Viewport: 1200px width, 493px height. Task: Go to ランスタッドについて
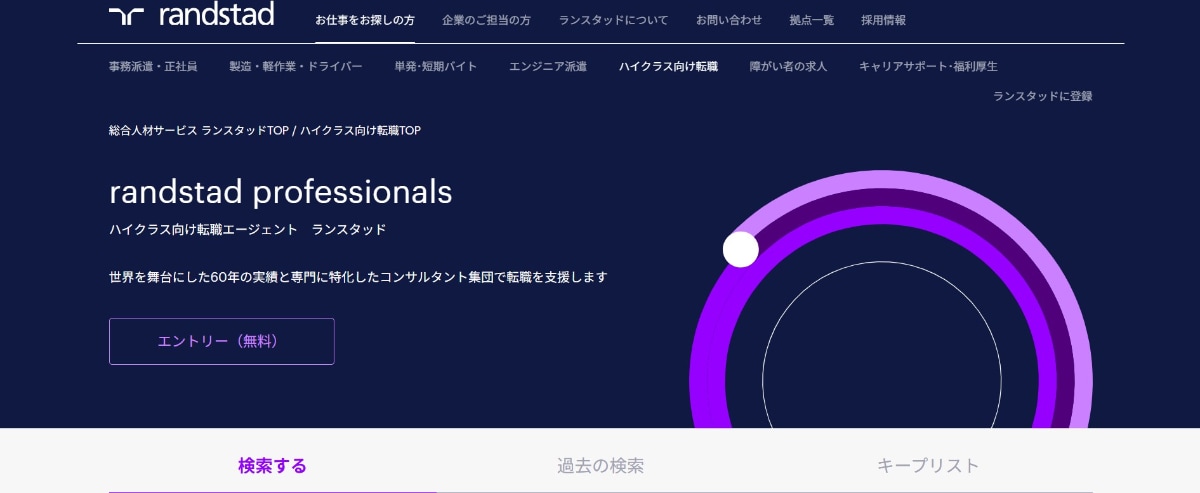[614, 20]
